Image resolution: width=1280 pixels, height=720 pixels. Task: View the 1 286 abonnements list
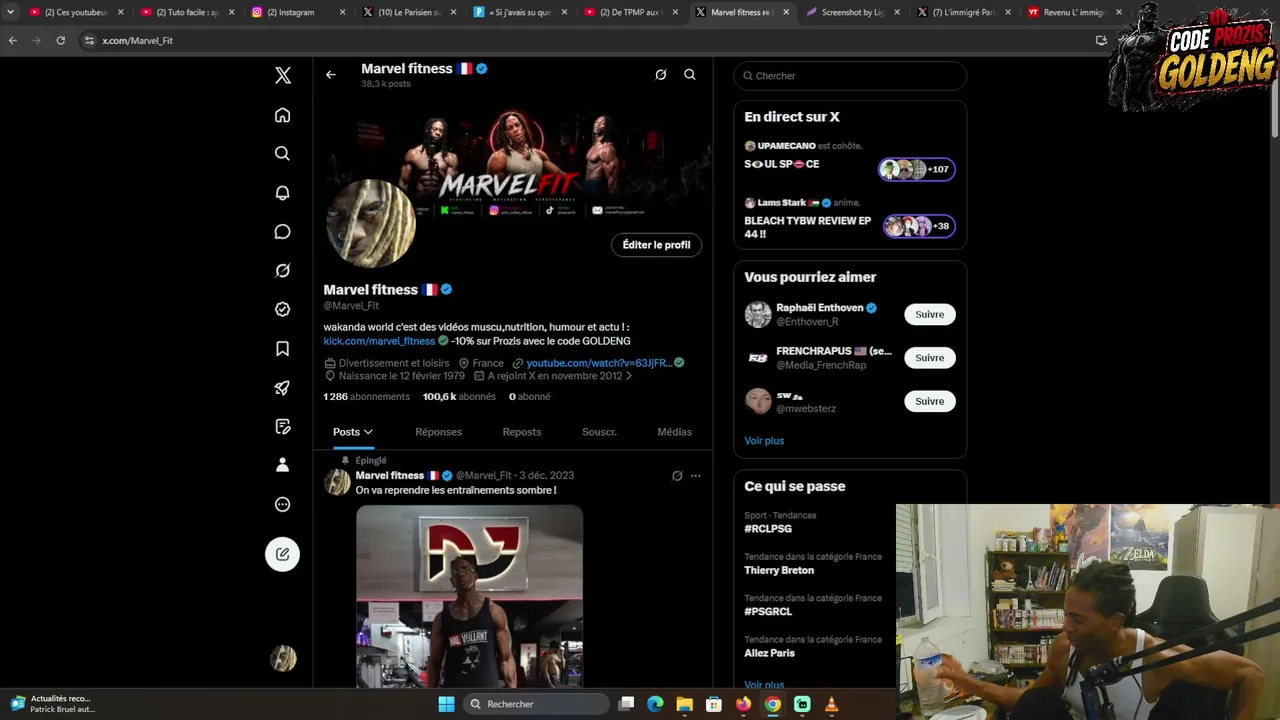pyautogui.click(x=366, y=397)
